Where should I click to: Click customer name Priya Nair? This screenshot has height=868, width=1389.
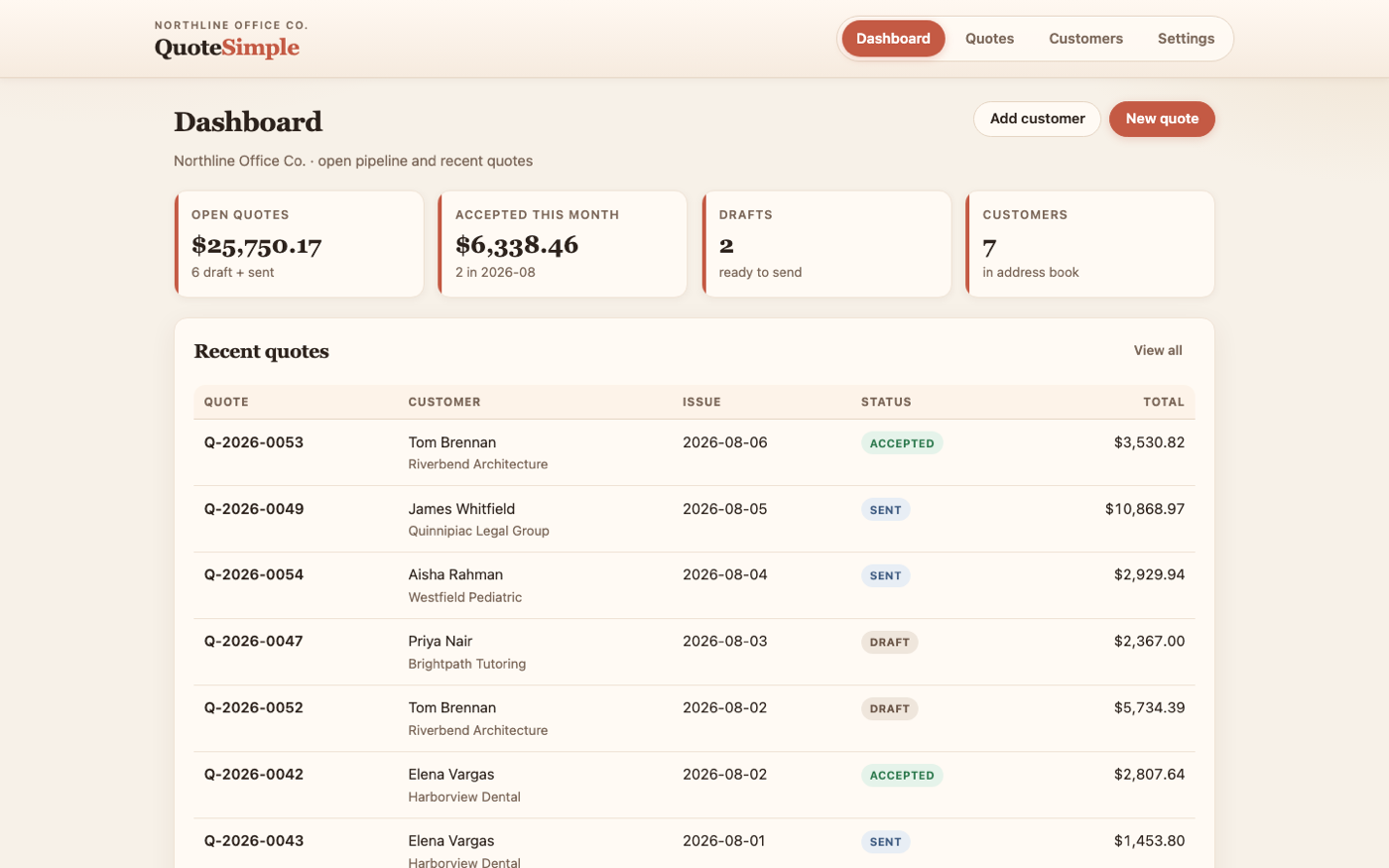pyautogui.click(x=440, y=641)
